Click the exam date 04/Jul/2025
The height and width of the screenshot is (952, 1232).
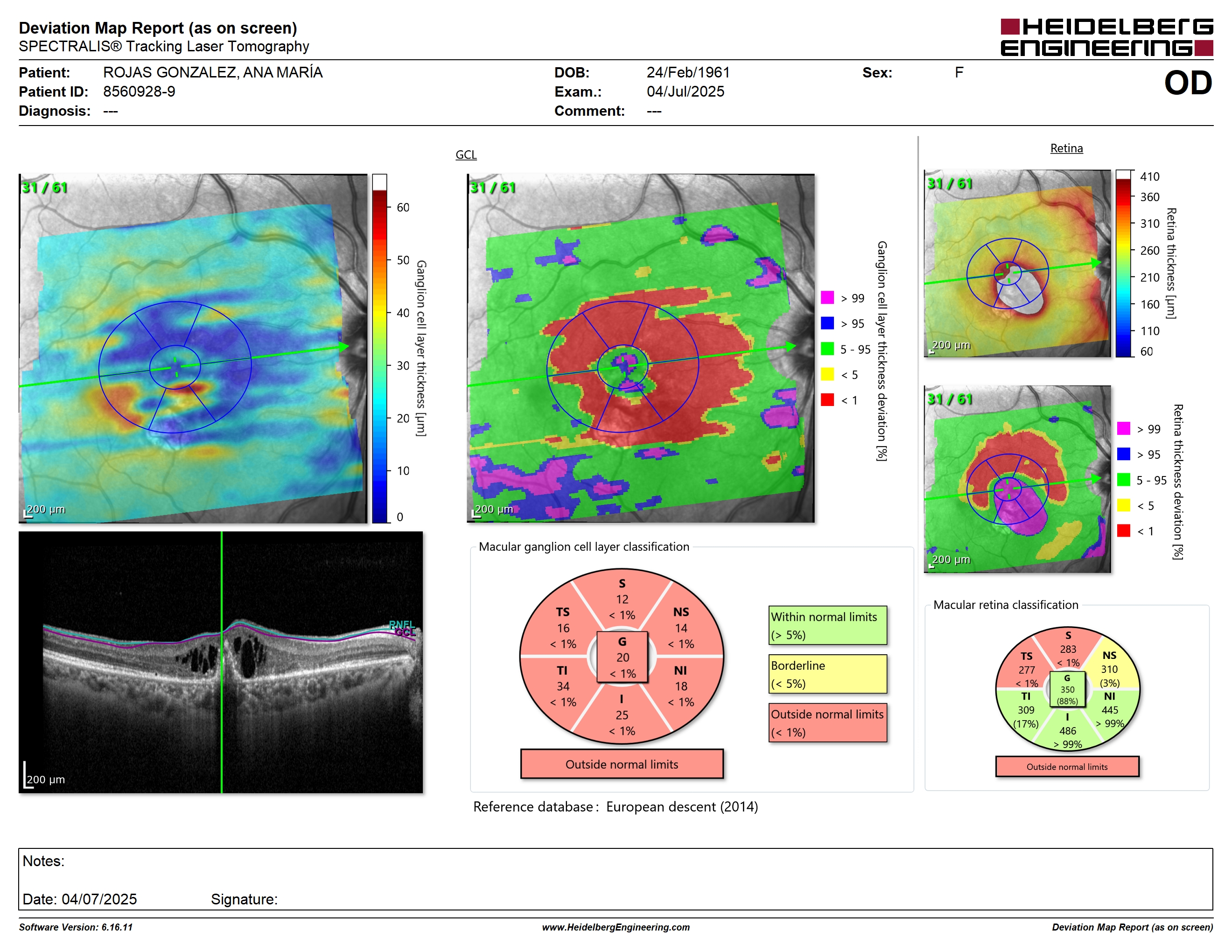[686, 91]
